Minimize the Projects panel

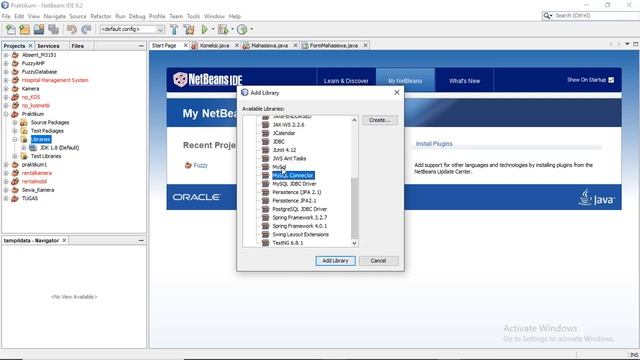141,46
